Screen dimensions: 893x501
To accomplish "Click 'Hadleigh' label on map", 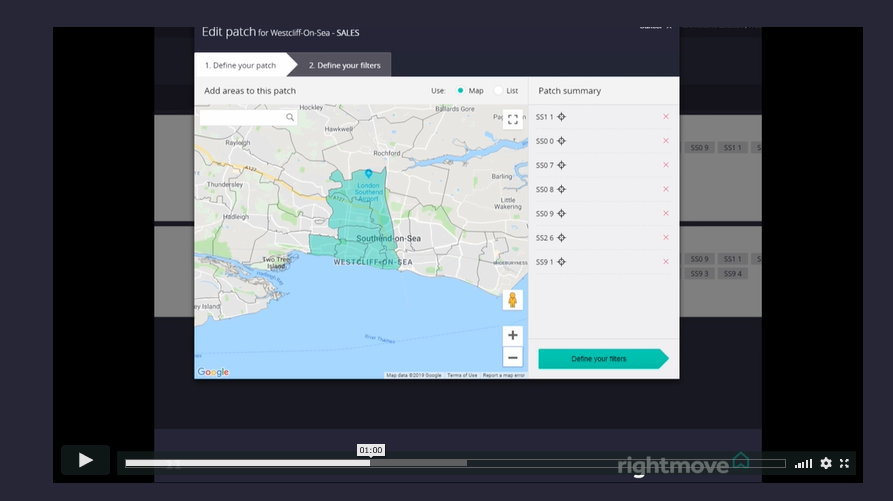I will 236,217.
